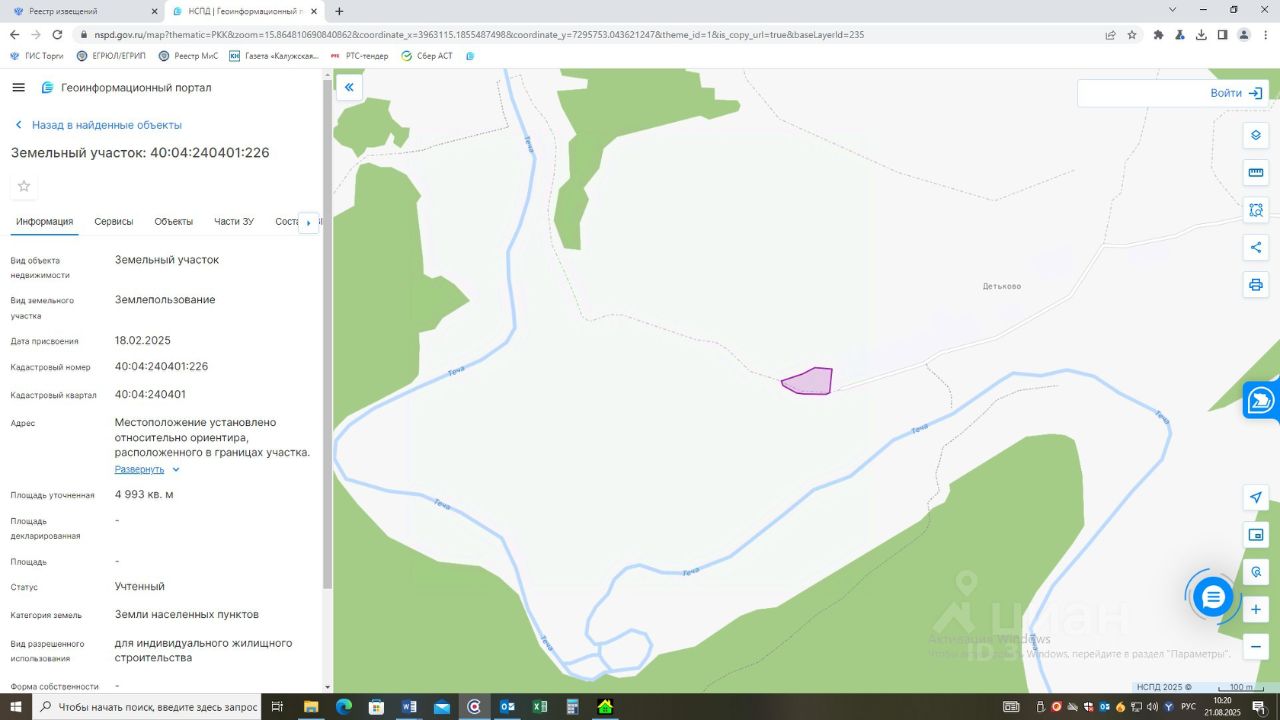Open Windows notification center icon
1280x720 pixels.
point(1259,707)
